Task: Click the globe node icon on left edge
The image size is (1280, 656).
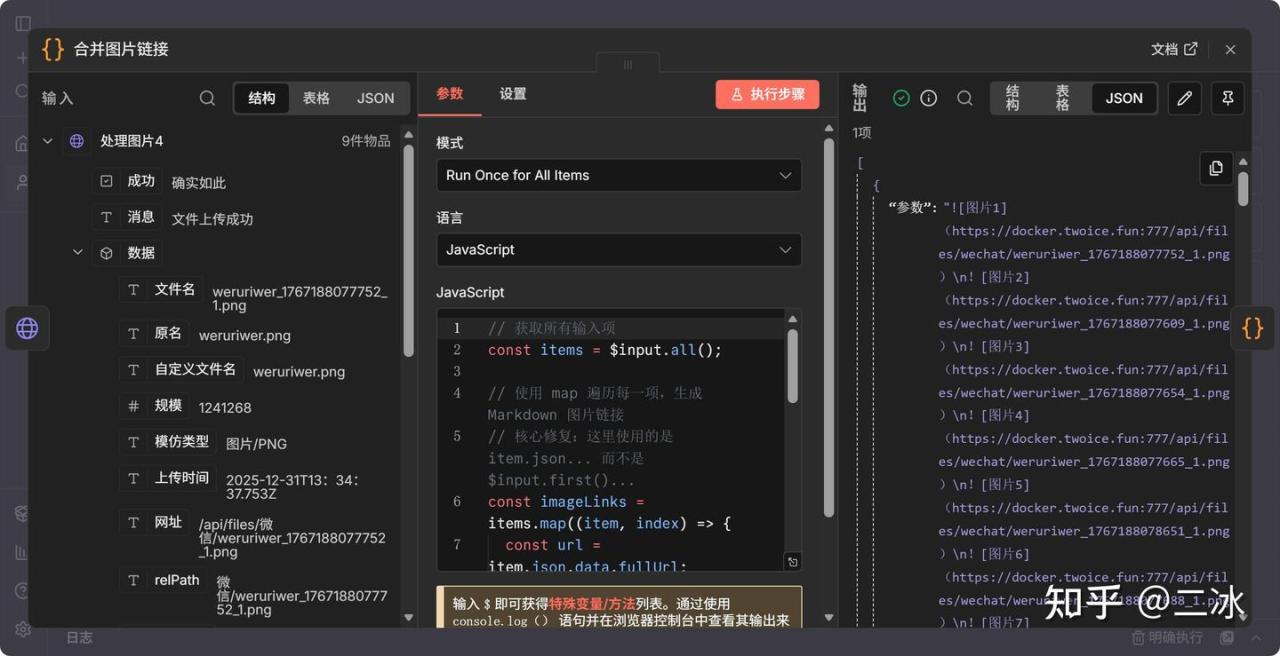Action: tap(27, 328)
